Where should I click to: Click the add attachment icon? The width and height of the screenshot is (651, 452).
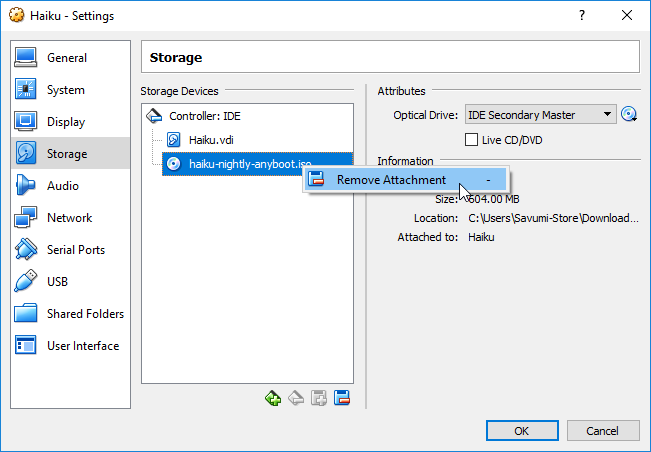(x=319, y=398)
